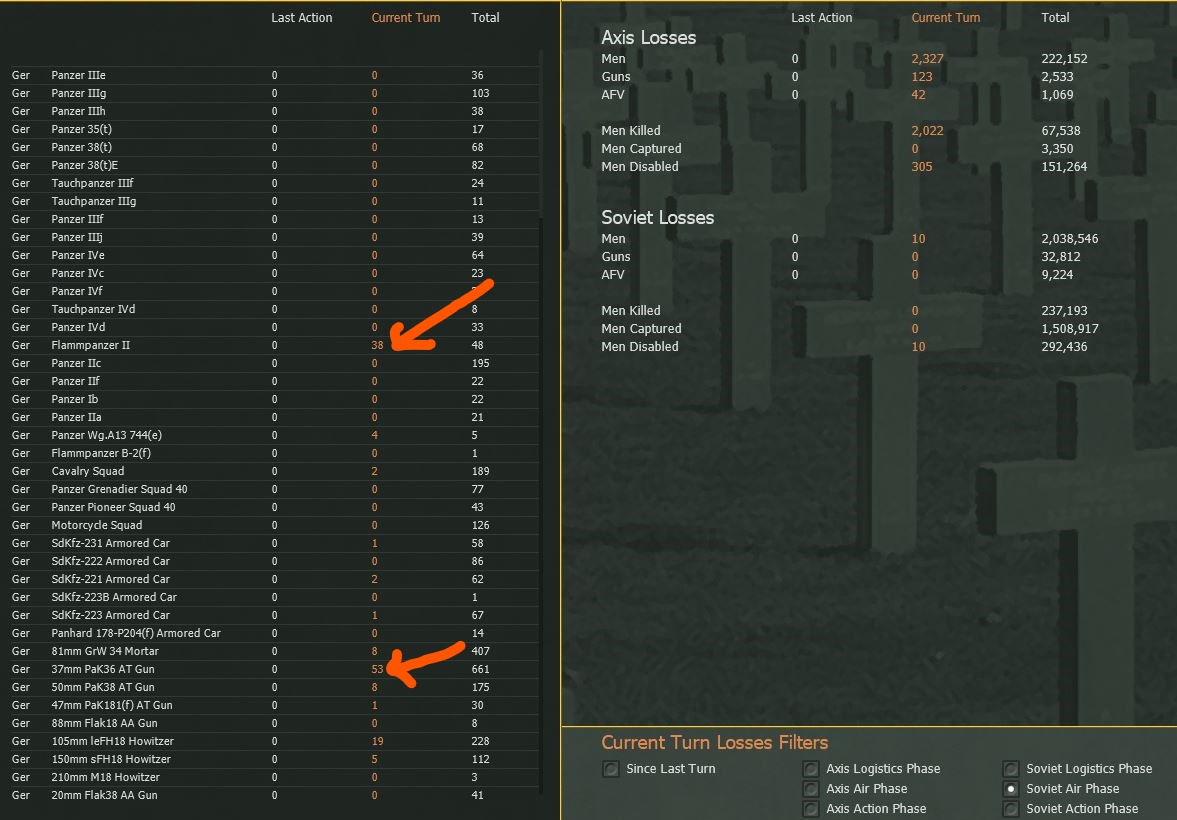
Task: Select the Since Last Turn filter
Action: 610,768
